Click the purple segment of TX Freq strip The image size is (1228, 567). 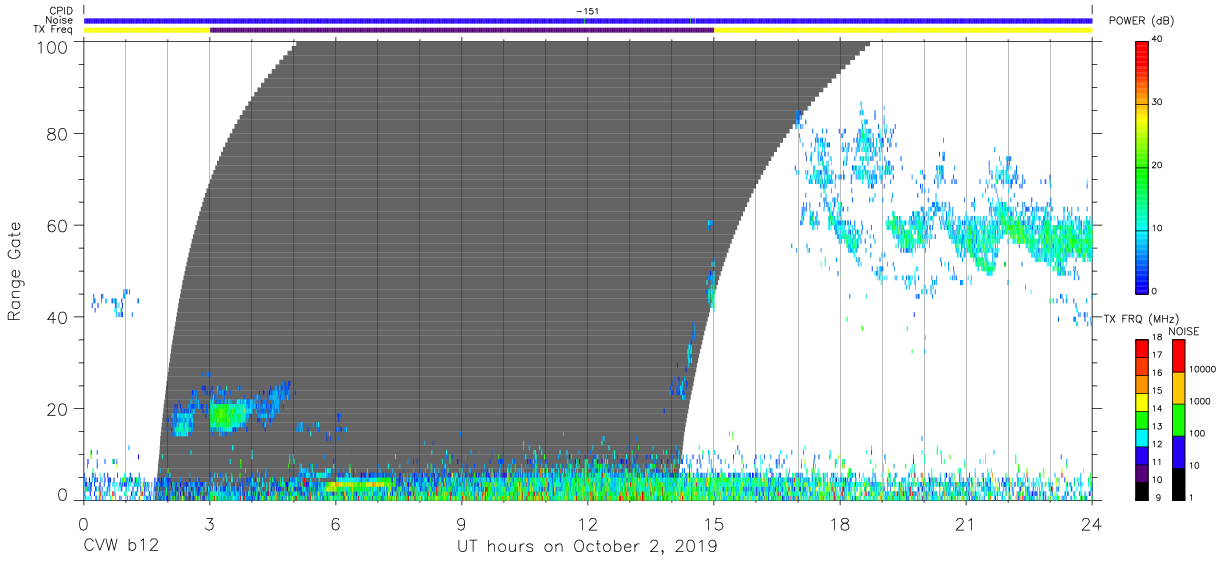coord(462,30)
